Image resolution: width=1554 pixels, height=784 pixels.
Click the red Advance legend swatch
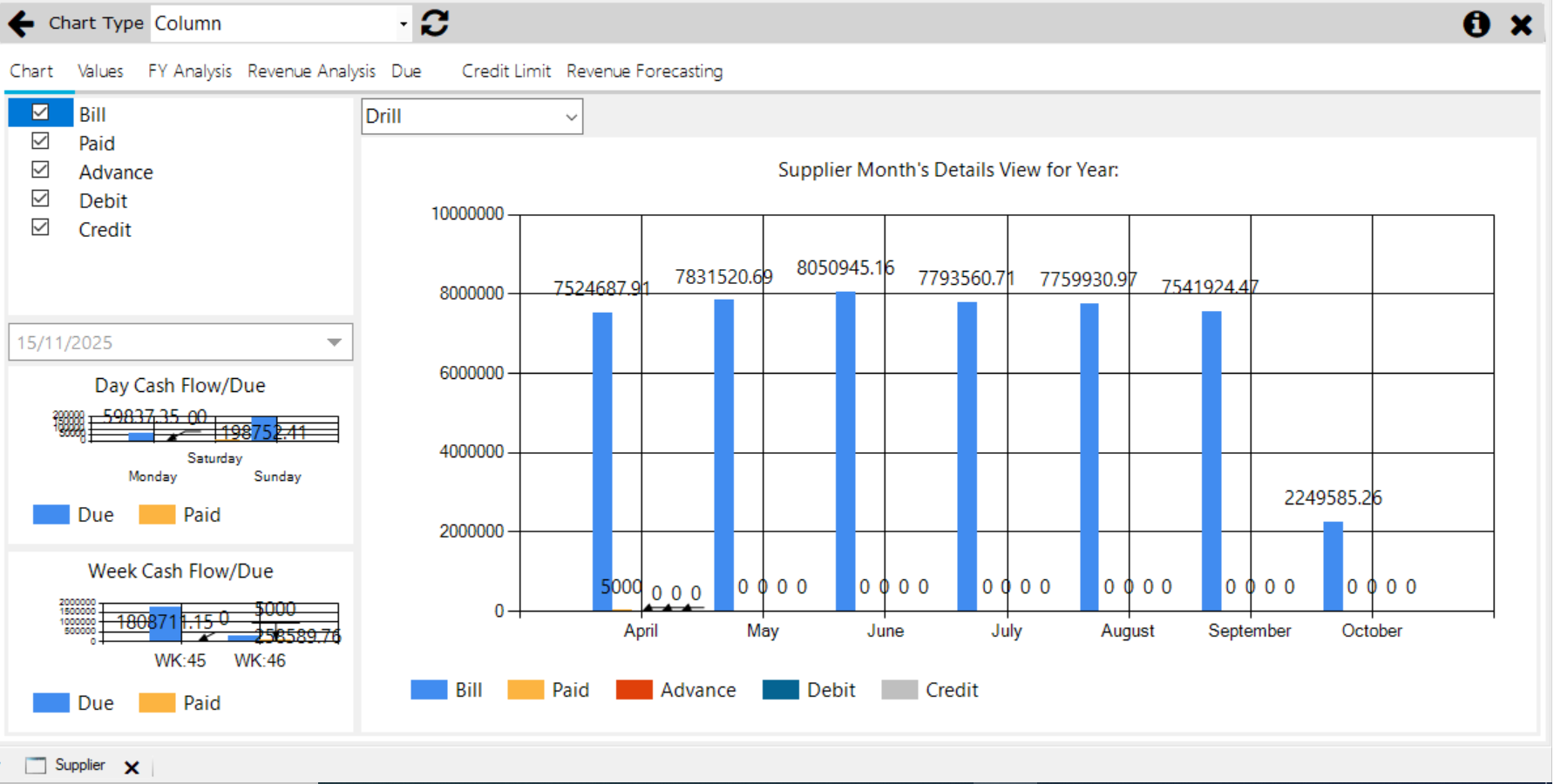click(634, 689)
